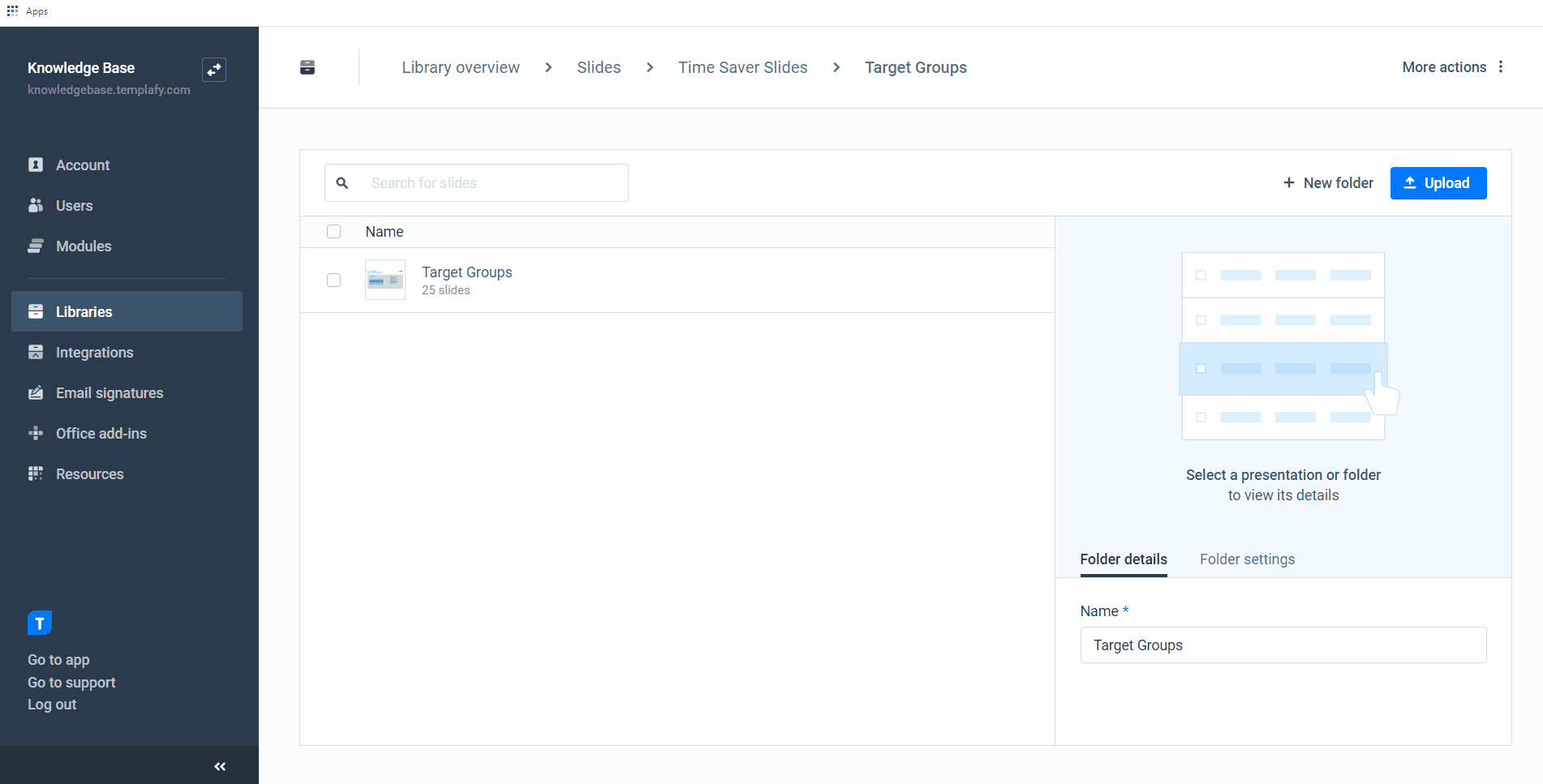Switch to the Folder settings tab
This screenshot has width=1543, height=784.
[1247, 559]
